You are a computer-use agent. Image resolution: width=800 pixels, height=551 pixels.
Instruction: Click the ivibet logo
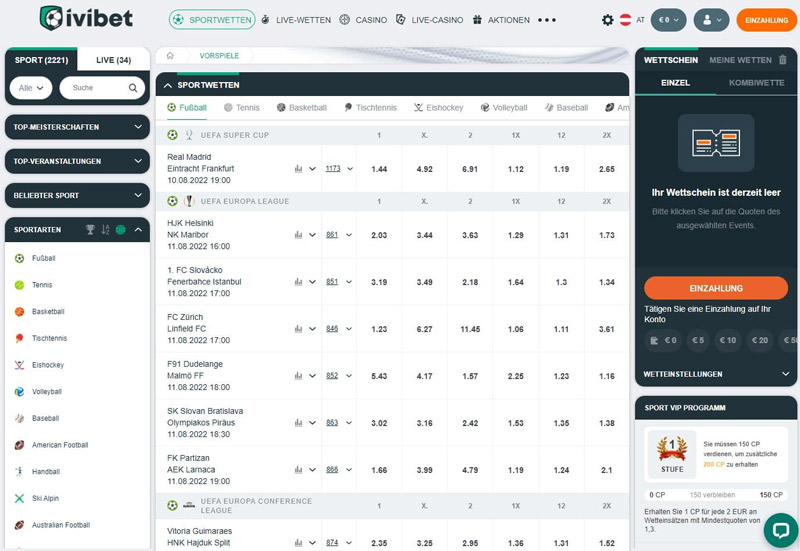coord(86,18)
